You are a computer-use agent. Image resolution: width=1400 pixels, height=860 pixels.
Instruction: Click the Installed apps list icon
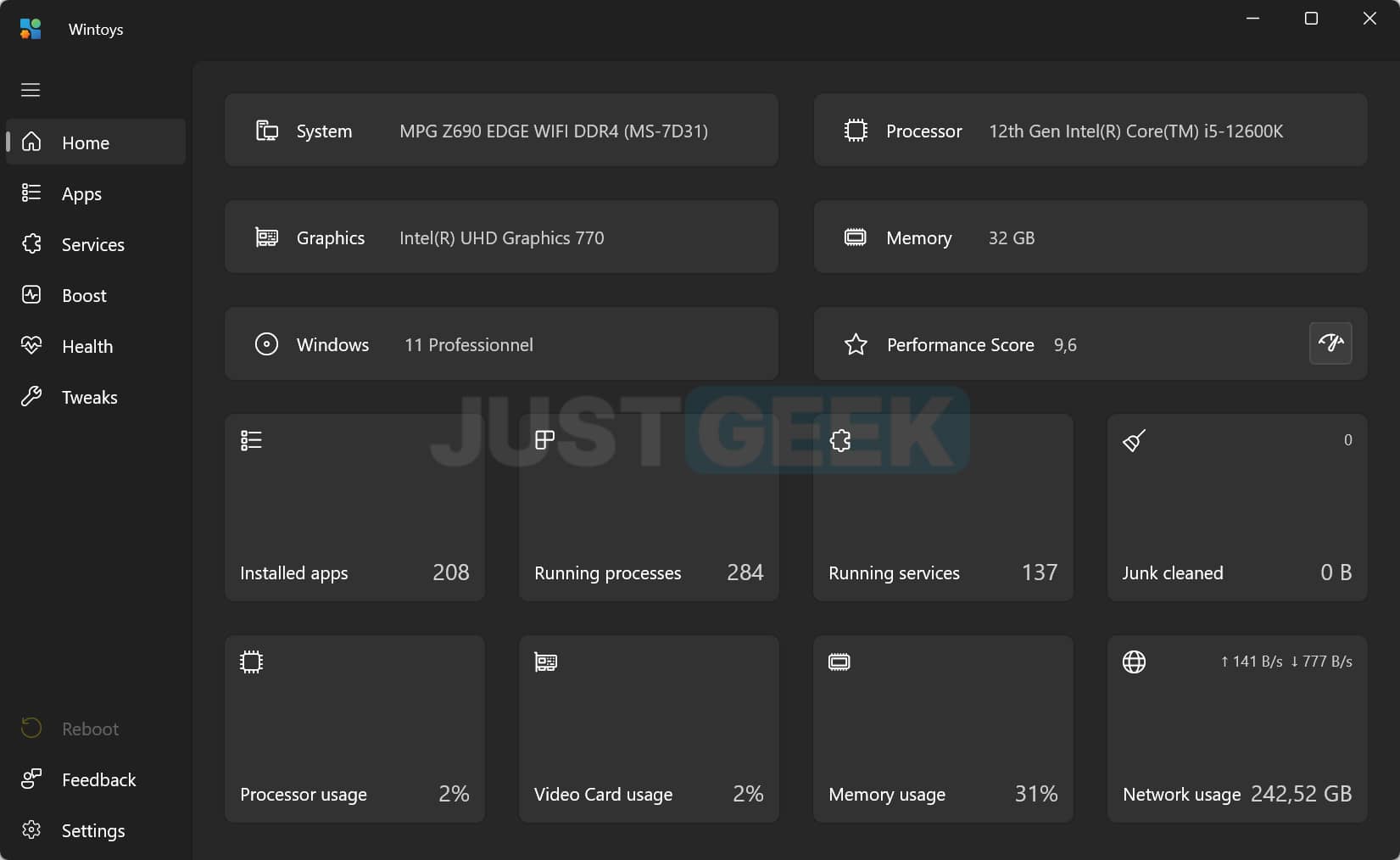(x=251, y=440)
